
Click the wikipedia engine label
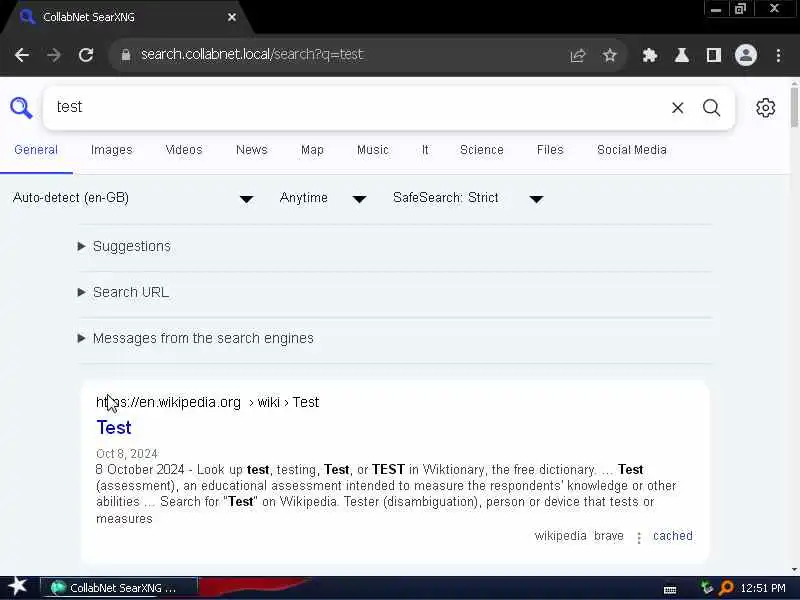(560, 536)
